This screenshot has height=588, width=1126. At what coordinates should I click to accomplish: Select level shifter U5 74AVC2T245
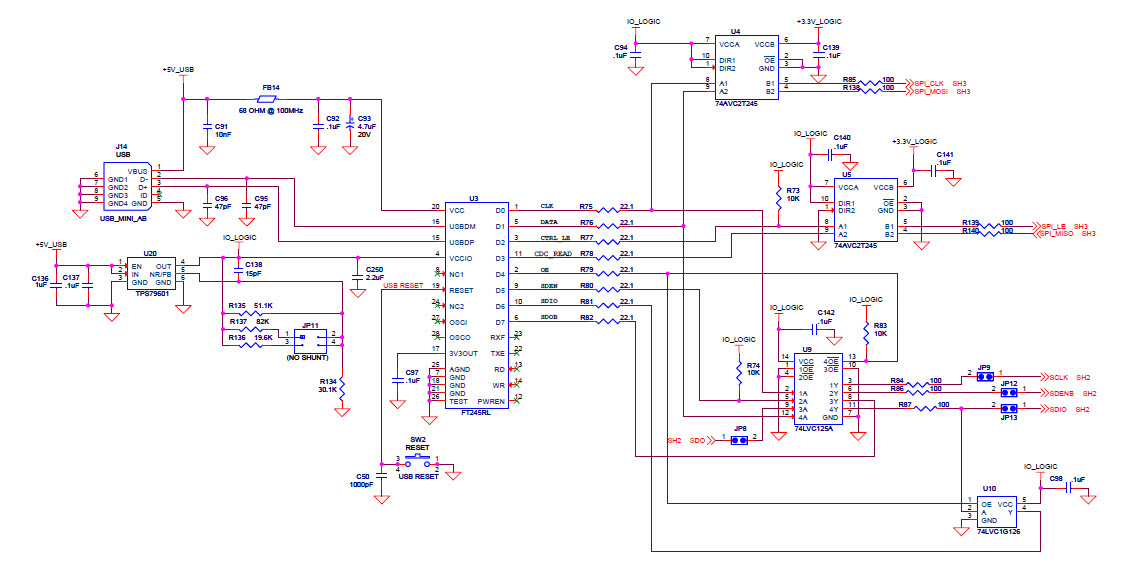tap(865, 210)
